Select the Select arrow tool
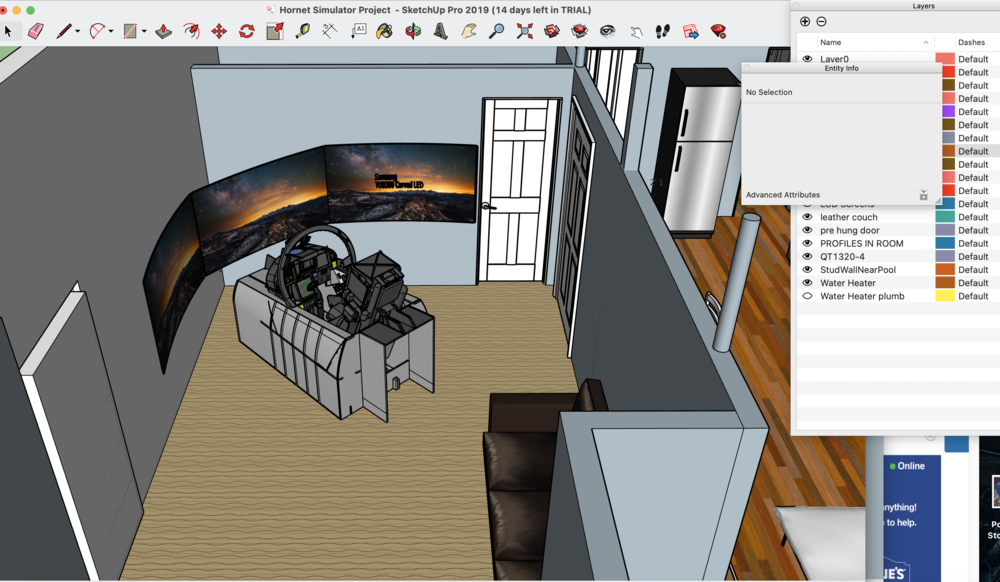Viewport: 1000px width, 582px height. coord(8,31)
